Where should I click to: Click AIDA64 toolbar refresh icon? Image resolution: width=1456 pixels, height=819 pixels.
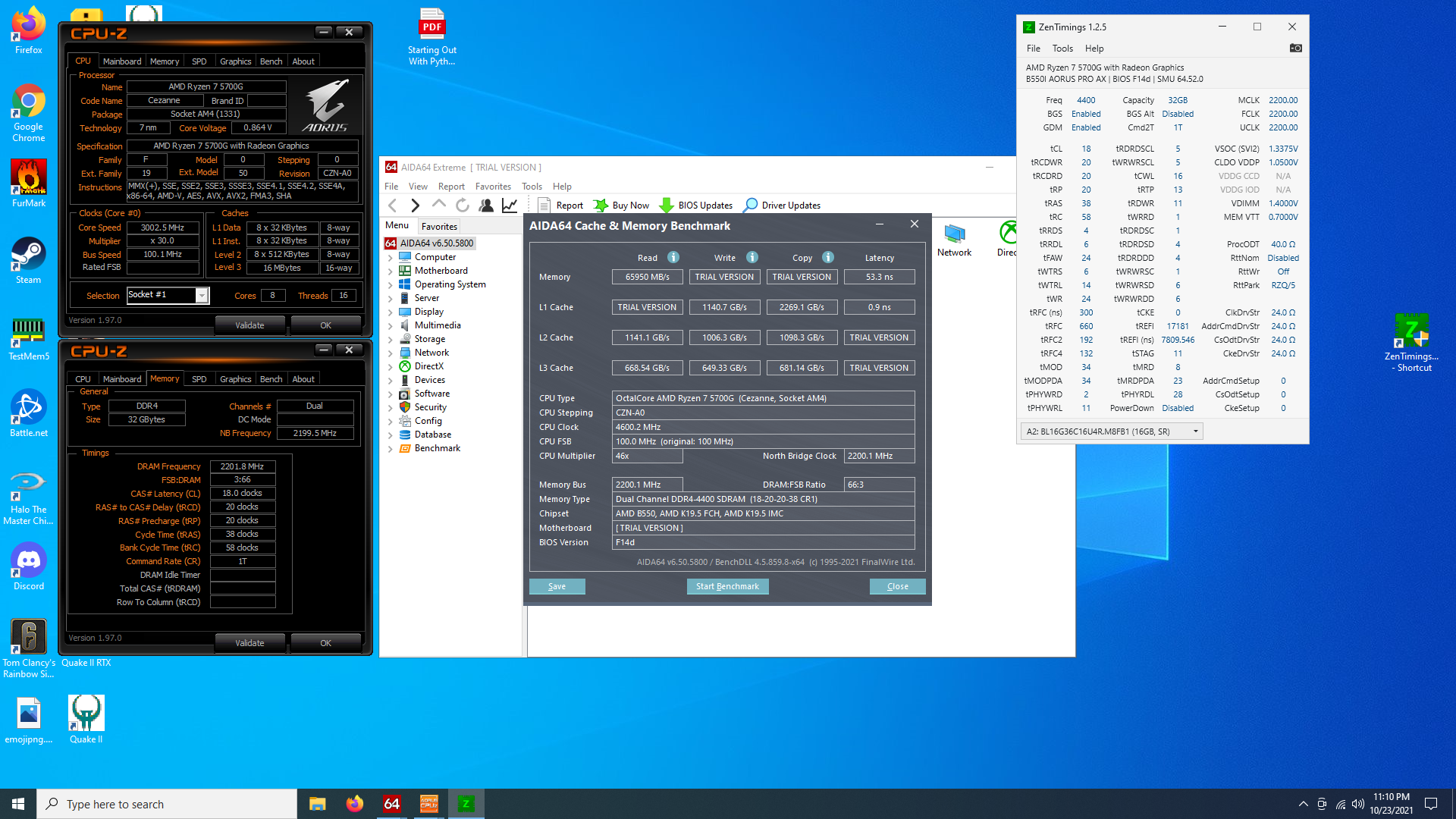pyautogui.click(x=463, y=205)
